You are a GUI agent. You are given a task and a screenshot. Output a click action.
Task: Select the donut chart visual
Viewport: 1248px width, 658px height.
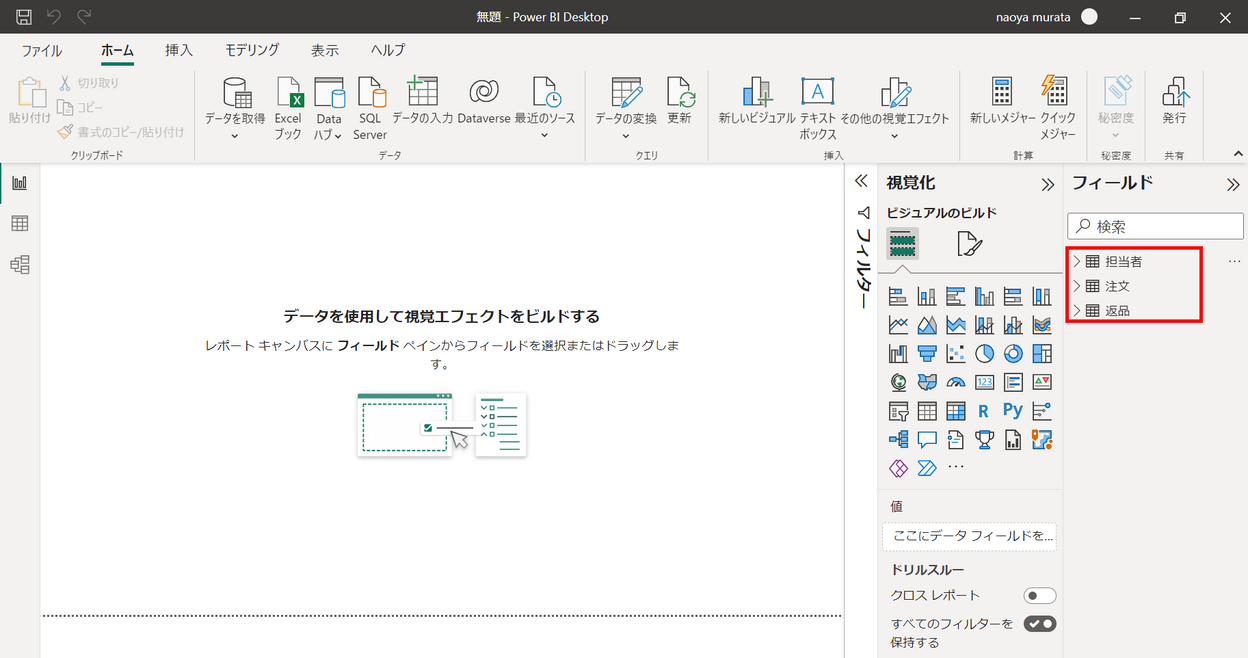point(1013,354)
